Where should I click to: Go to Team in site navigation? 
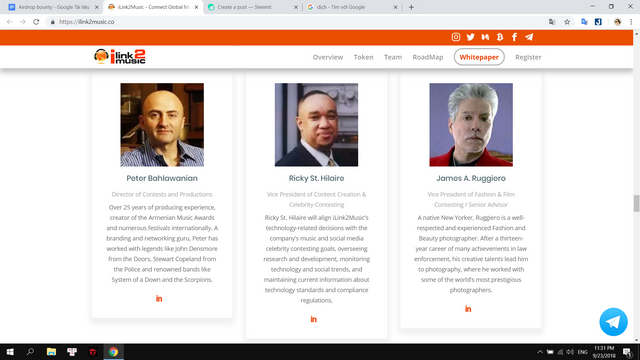point(393,57)
